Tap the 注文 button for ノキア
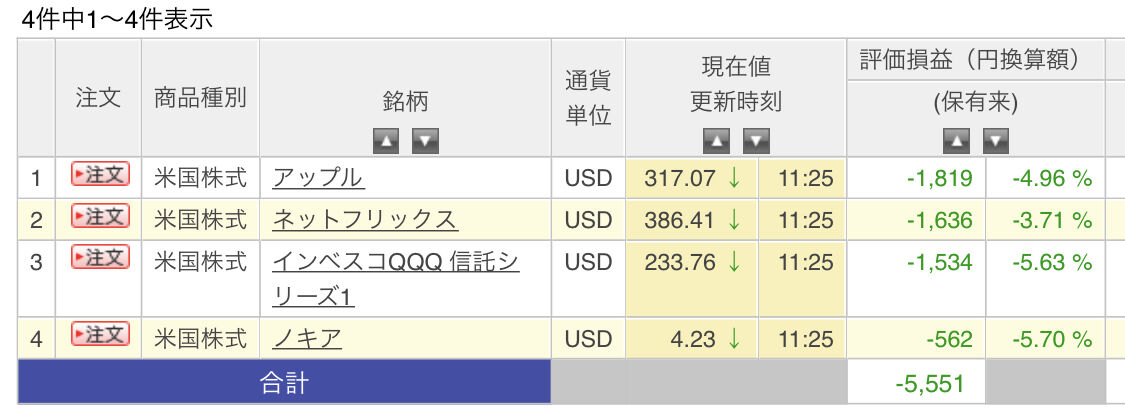 (x=100, y=335)
